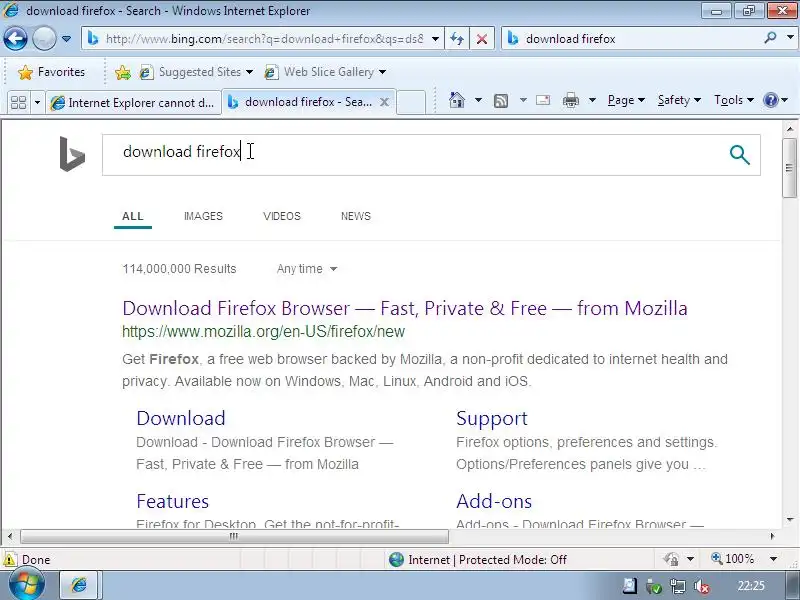Click the taskbar clock showing 22:25
This screenshot has width=800, height=600.
(x=751, y=586)
